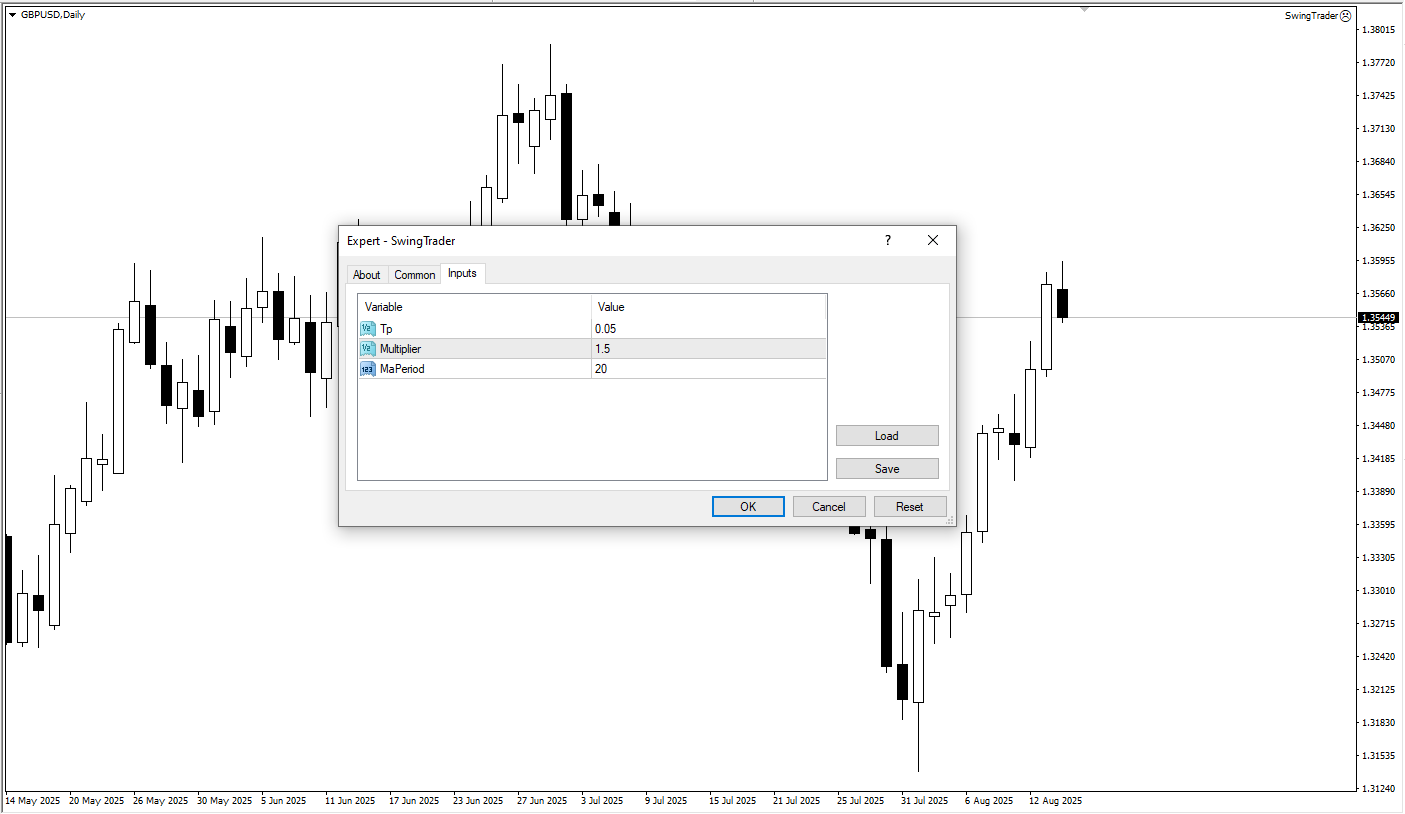Click the chart shift marker triangle

tap(1085, 9)
